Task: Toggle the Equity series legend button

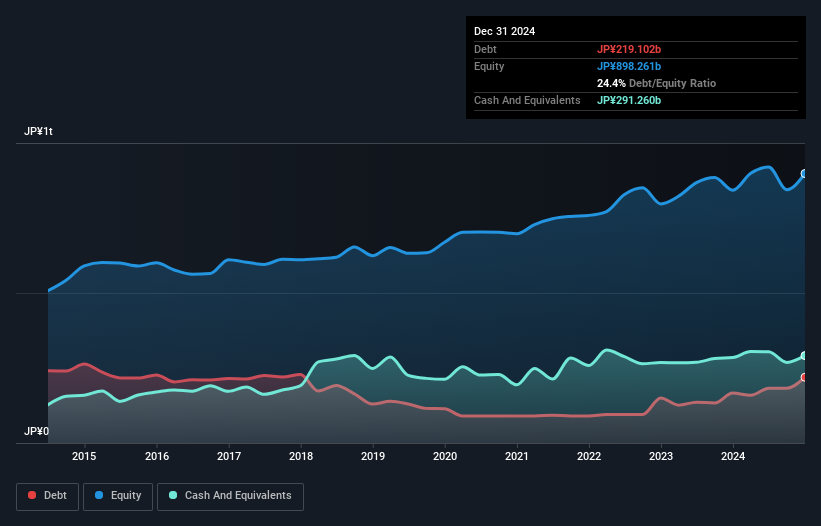Action: click(118, 496)
